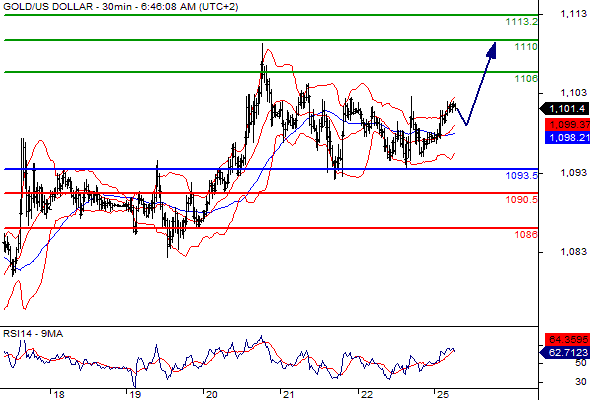The height and width of the screenshot is (400, 590).
Task: Click the date marker 21 on time axis
Action: (x=288, y=395)
